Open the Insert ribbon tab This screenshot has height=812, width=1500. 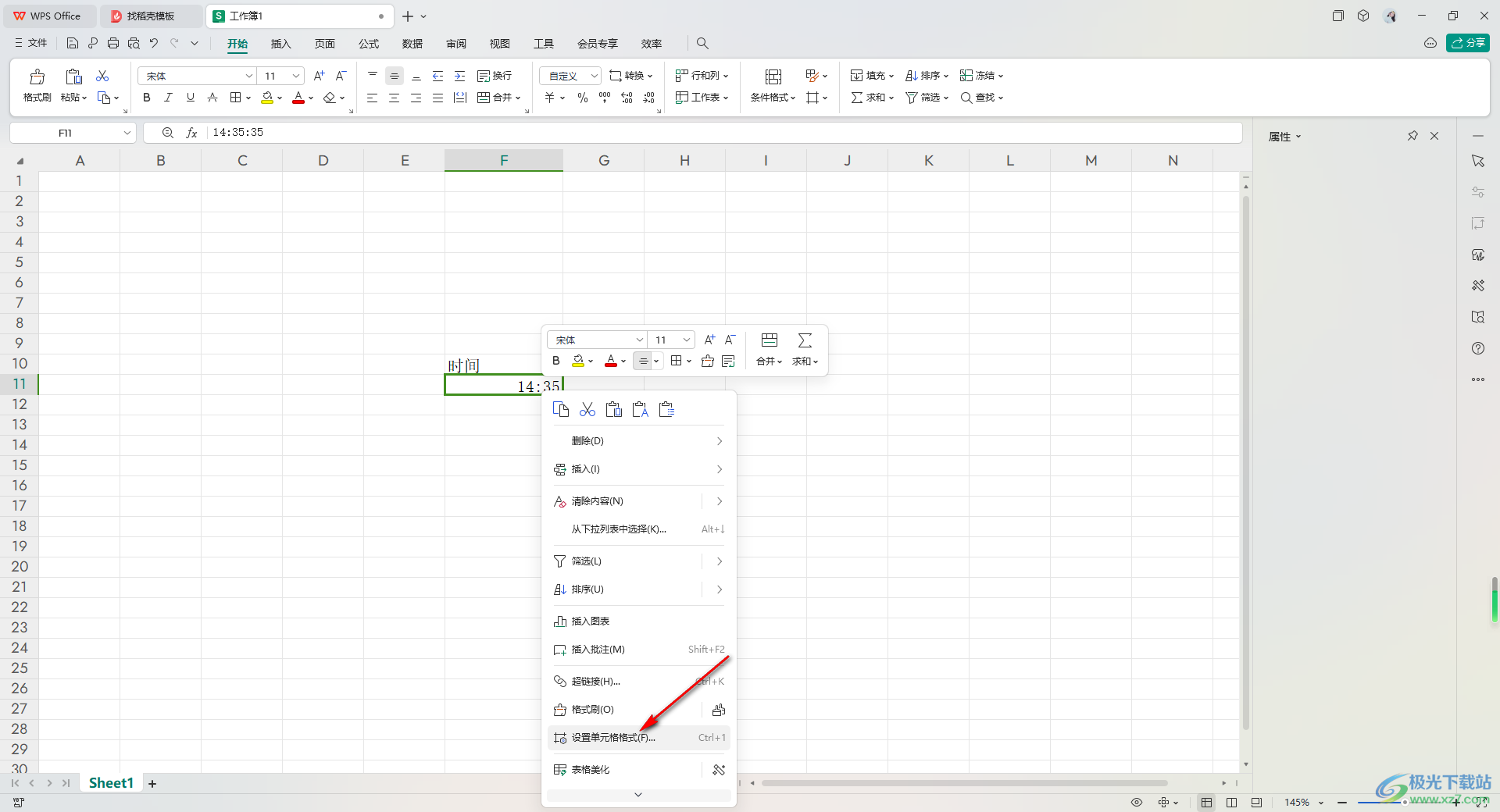click(x=280, y=44)
